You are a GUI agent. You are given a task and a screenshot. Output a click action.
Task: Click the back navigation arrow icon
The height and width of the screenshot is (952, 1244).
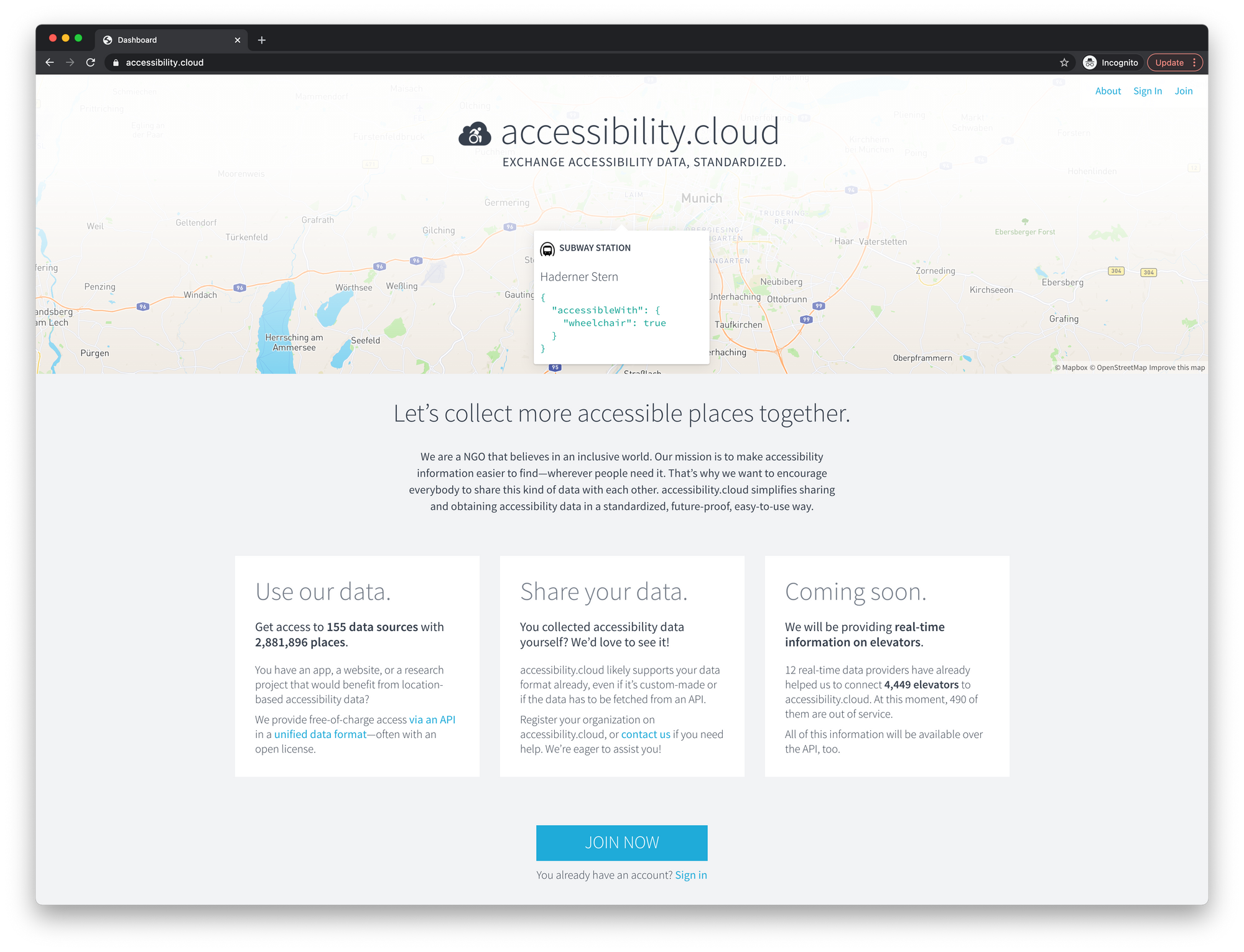pos(51,62)
